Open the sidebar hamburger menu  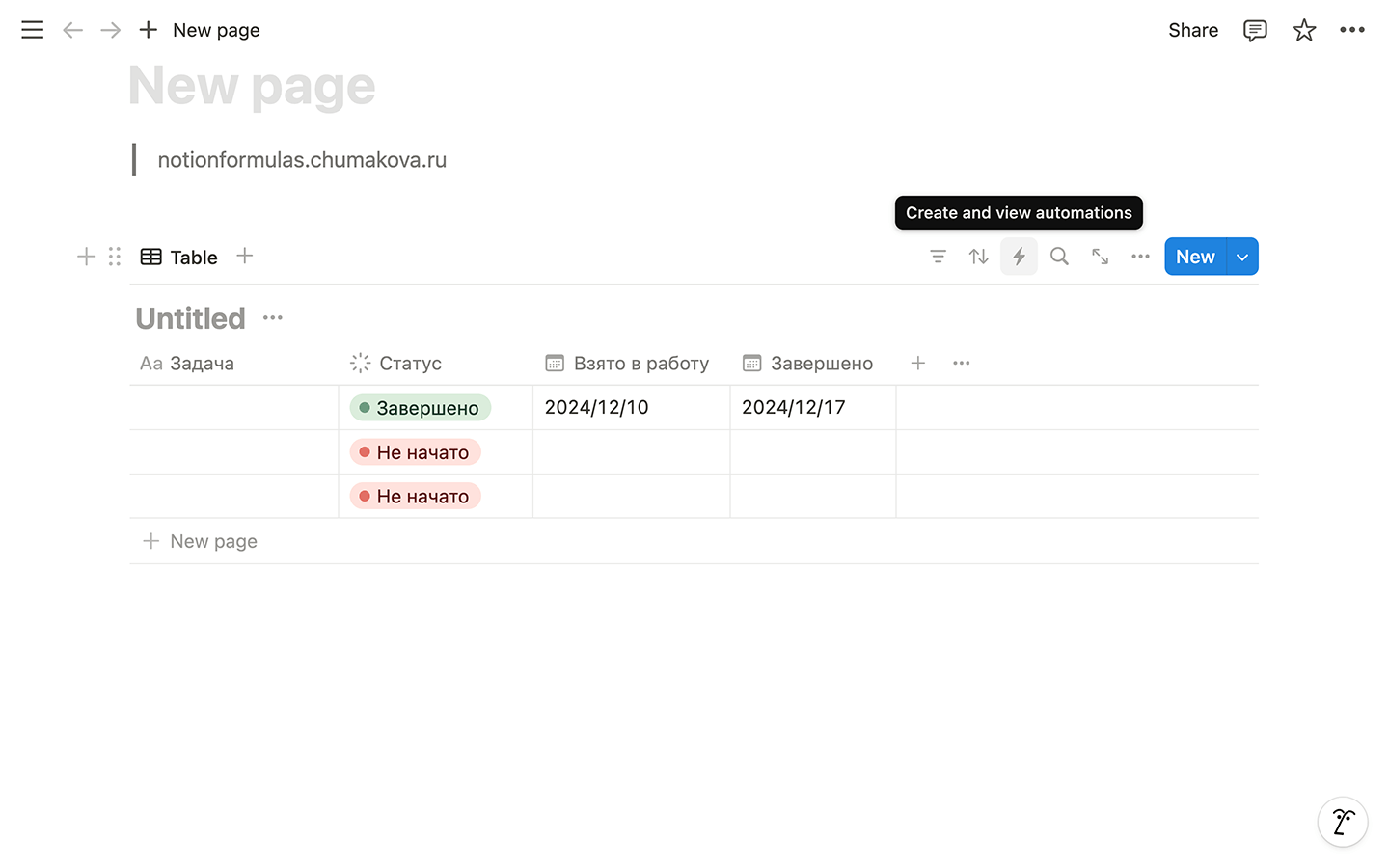[x=32, y=30]
